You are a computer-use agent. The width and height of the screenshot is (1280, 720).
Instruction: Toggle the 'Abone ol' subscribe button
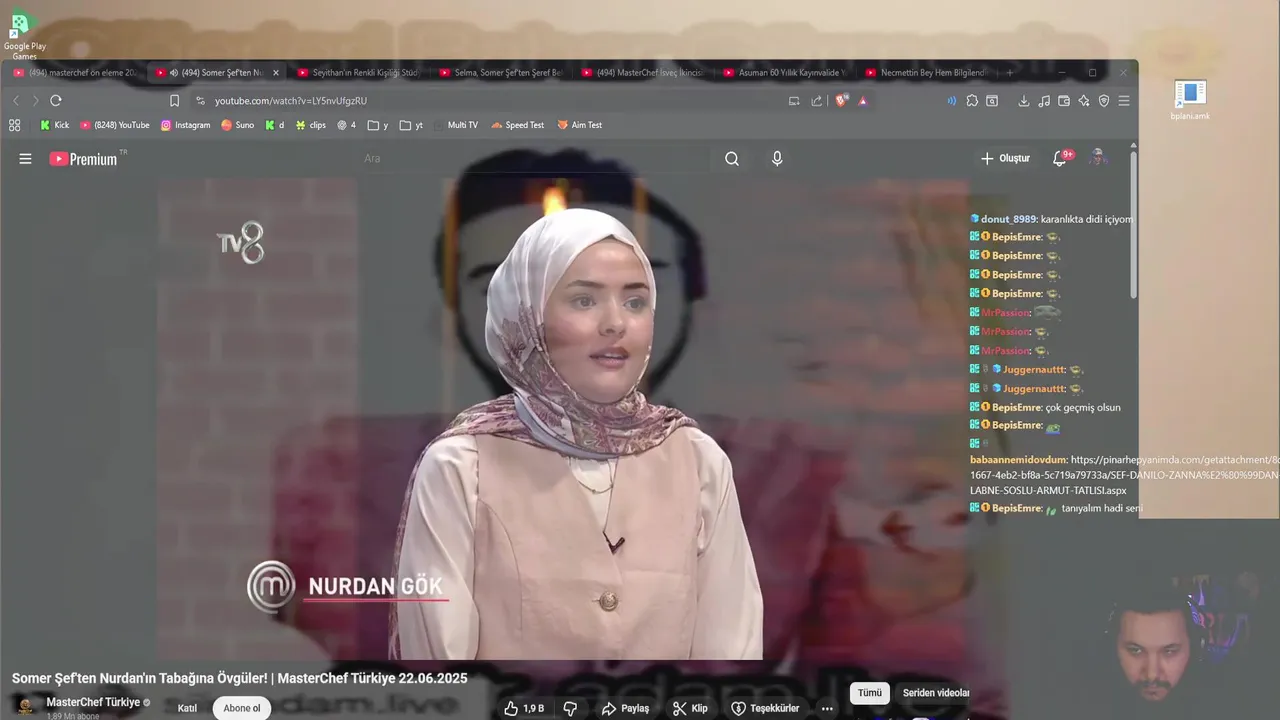tap(242, 708)
